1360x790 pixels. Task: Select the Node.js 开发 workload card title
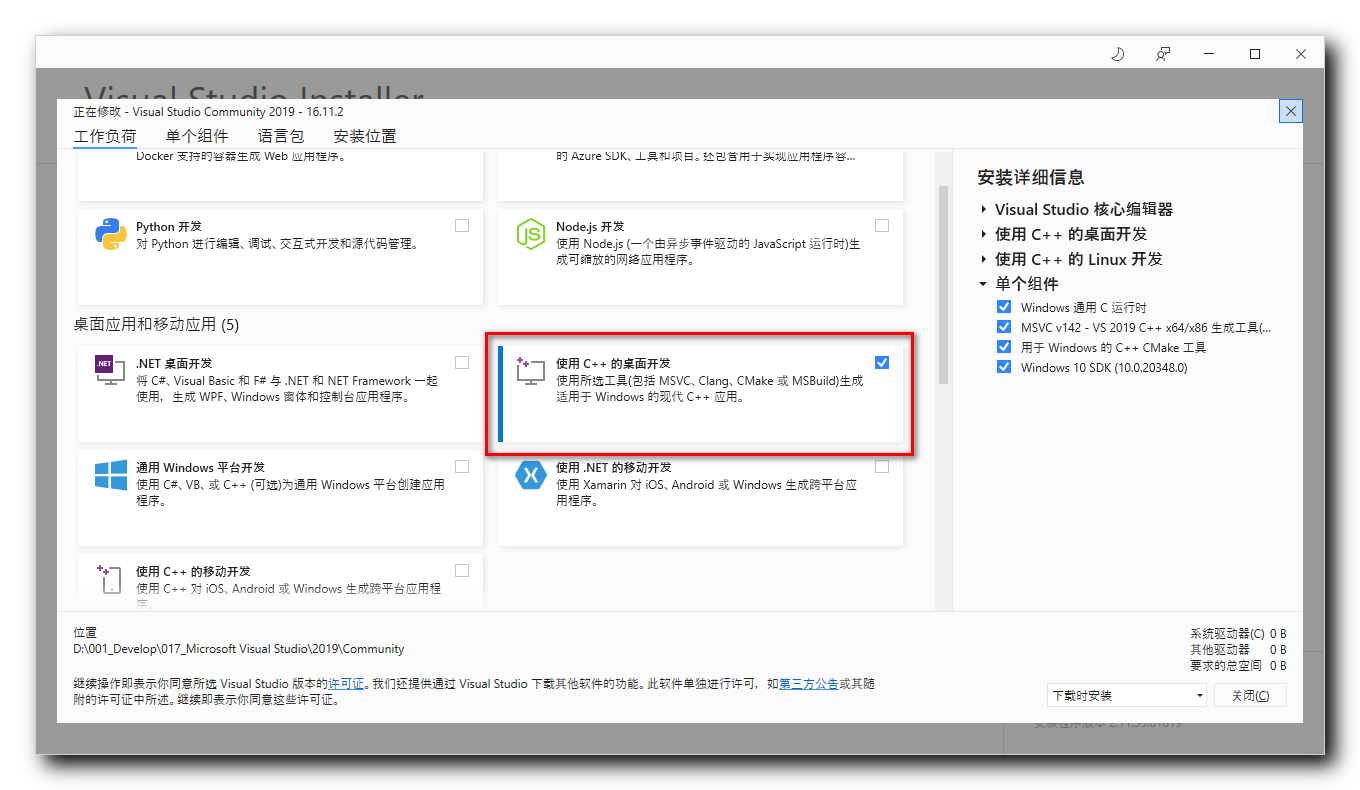(x=590, y=227)
